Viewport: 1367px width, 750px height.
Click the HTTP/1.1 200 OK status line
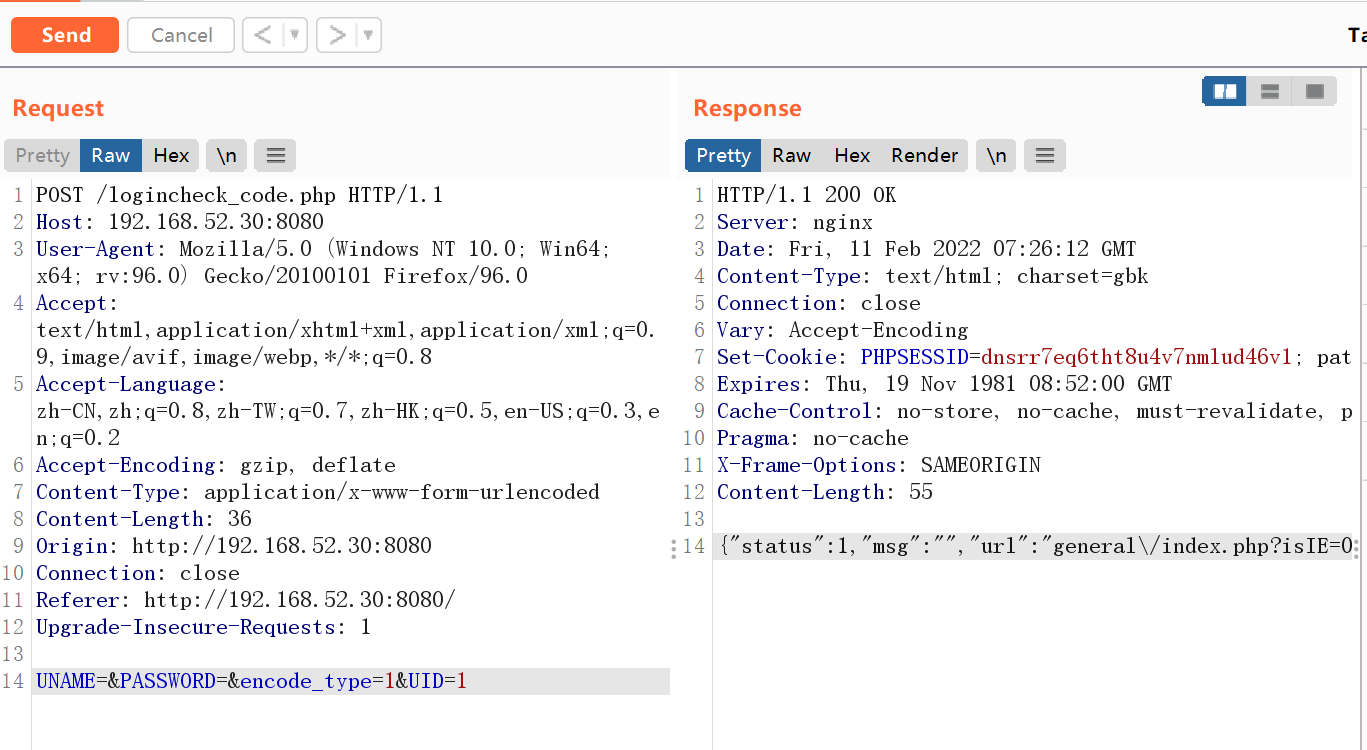806,195
